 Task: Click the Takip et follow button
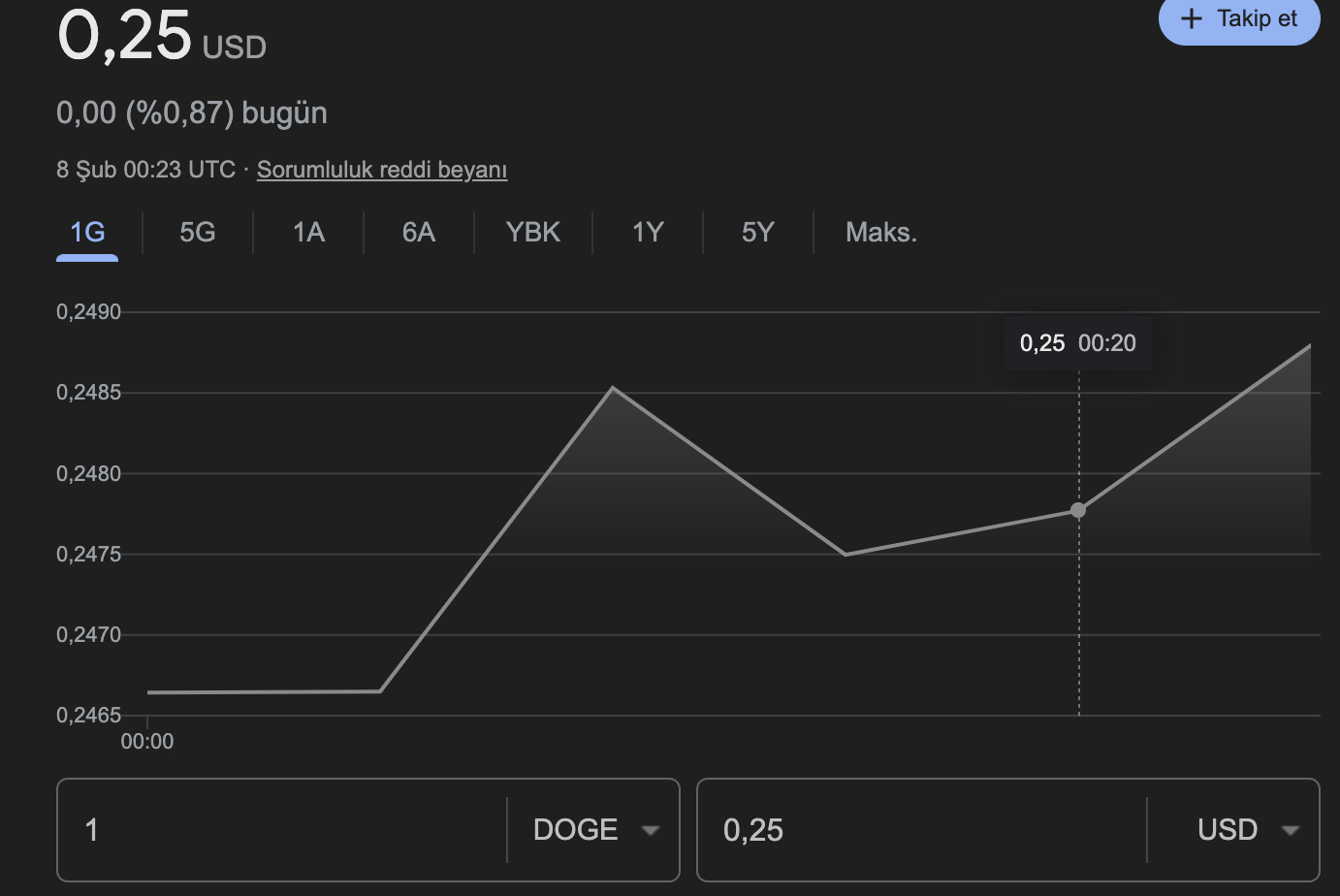[x=1239, y=19]
